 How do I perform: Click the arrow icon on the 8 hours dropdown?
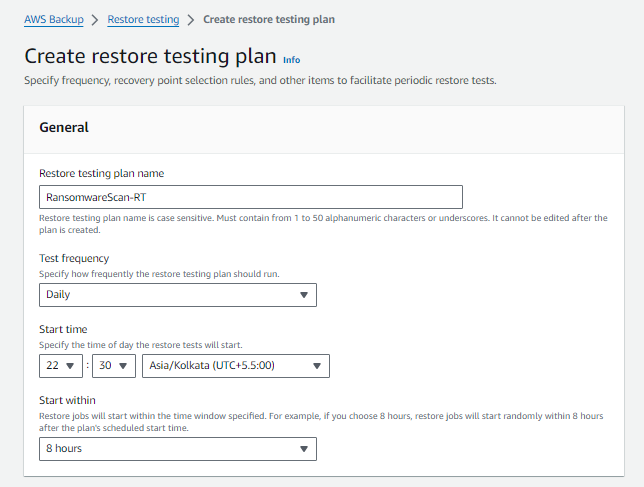304,449
